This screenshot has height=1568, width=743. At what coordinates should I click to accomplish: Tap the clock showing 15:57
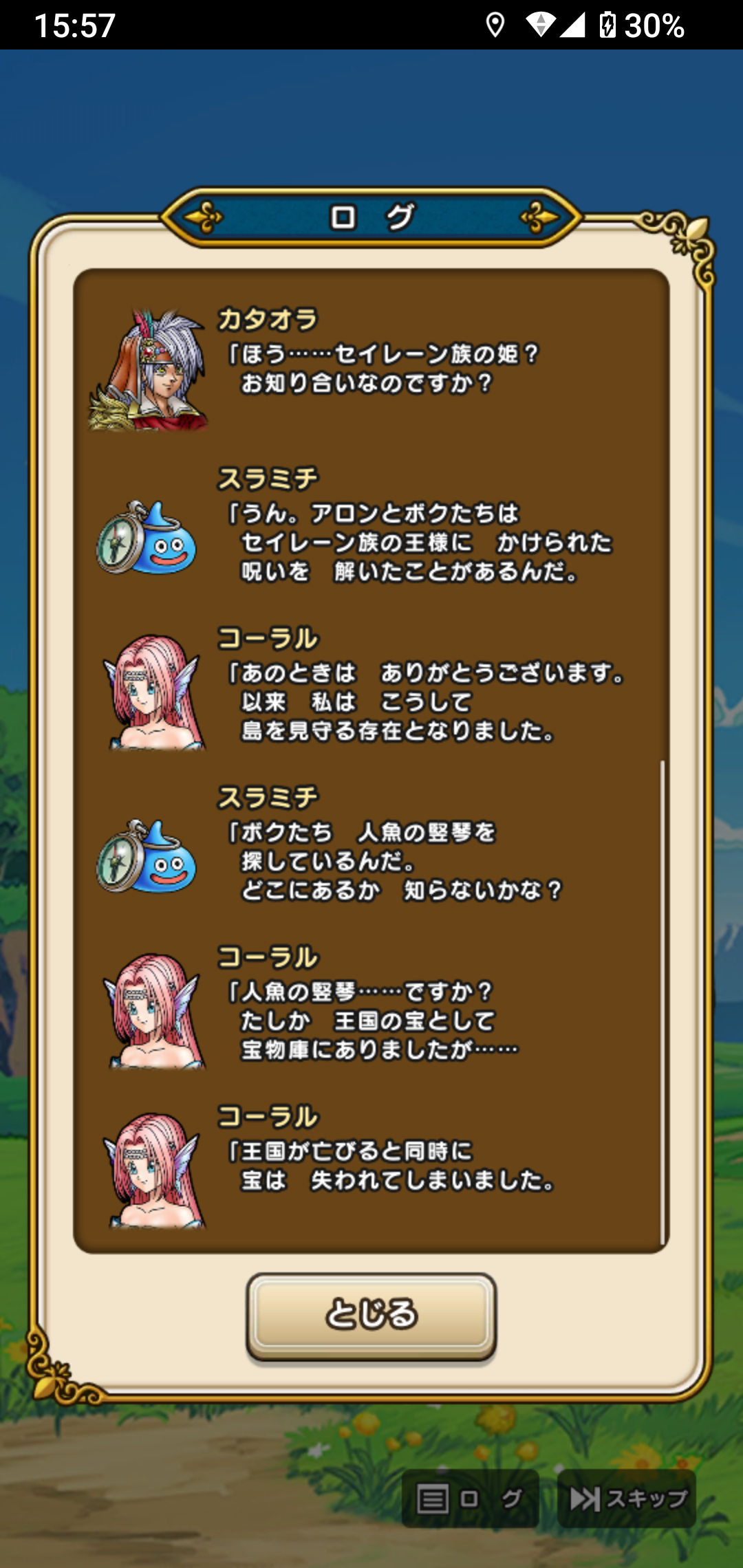[x=75, y=26]
